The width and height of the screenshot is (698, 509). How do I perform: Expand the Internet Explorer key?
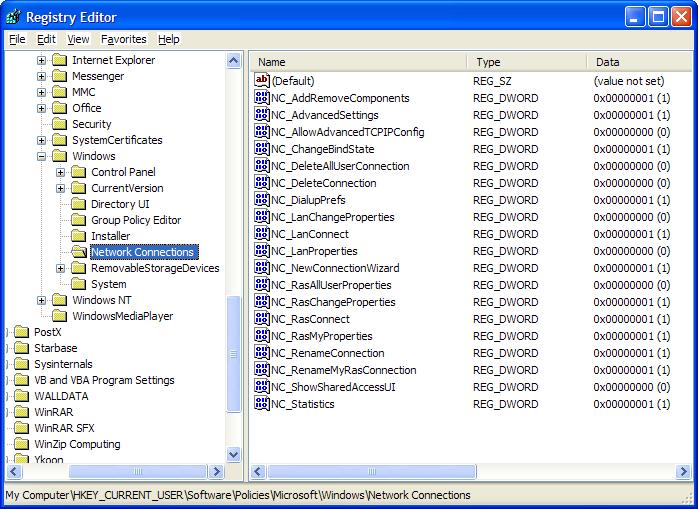(x=41, y=60)
